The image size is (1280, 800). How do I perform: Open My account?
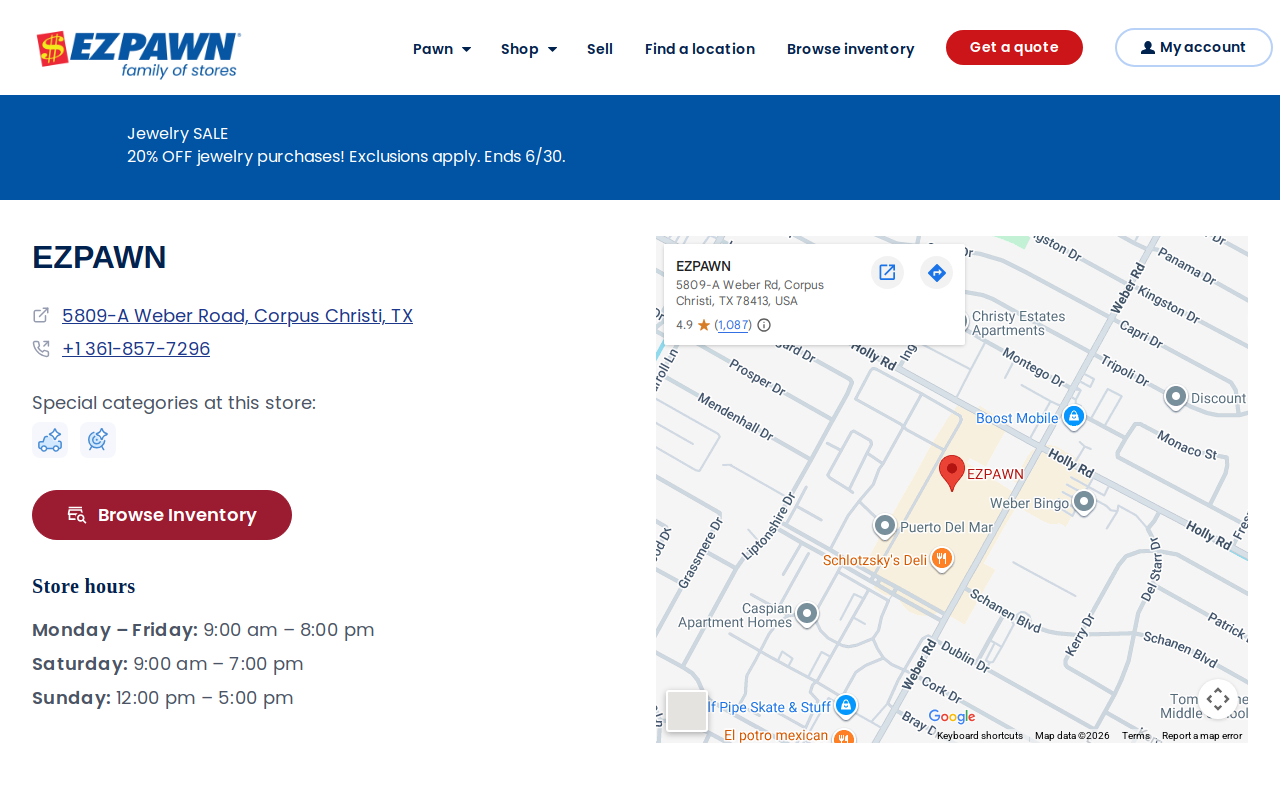point(1193,47)
